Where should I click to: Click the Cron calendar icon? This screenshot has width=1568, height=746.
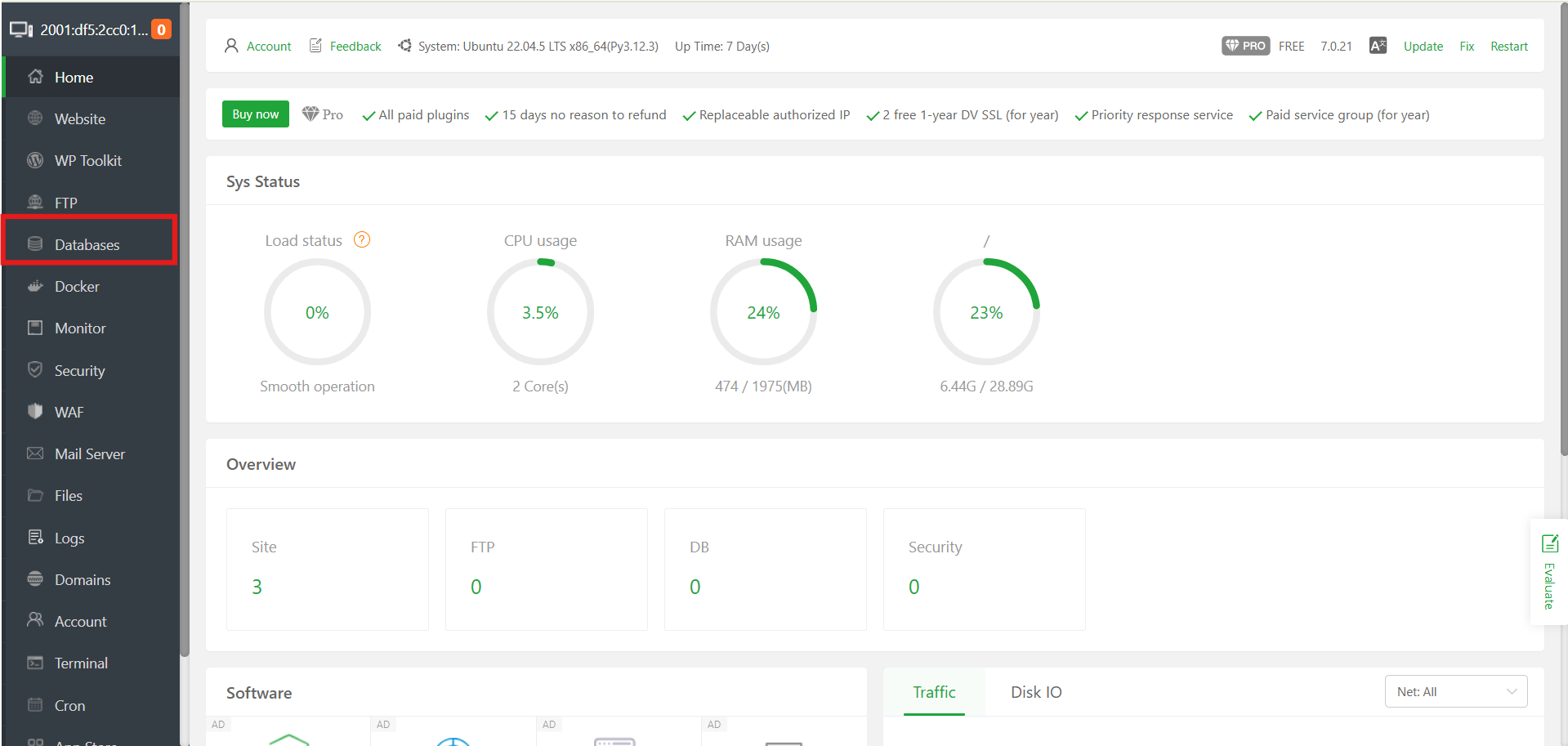(x=35, y=704)
